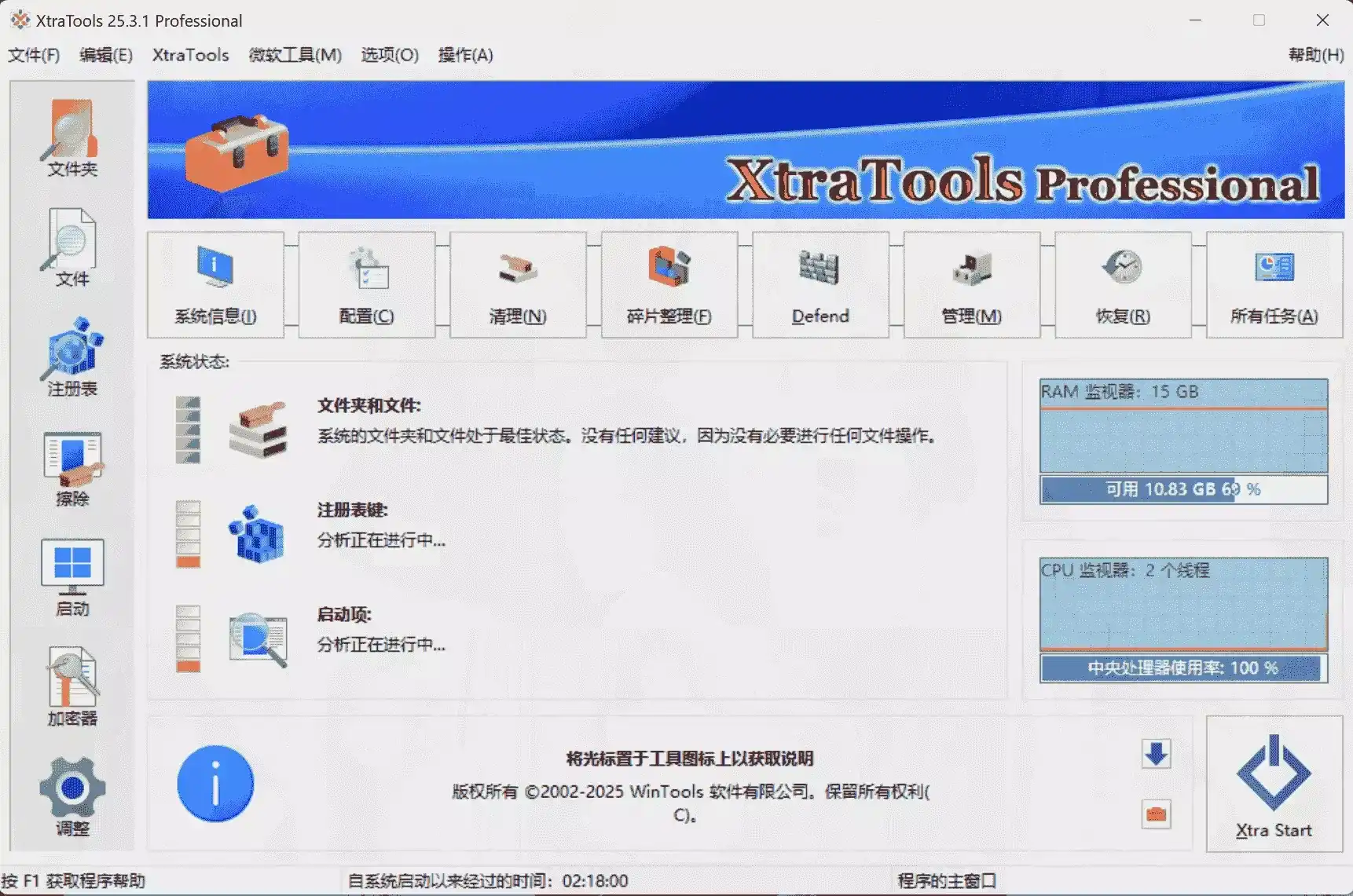Open the 选项(O) menu
This screenshot has height=896, width=1353.
click(x=390, y=55)
